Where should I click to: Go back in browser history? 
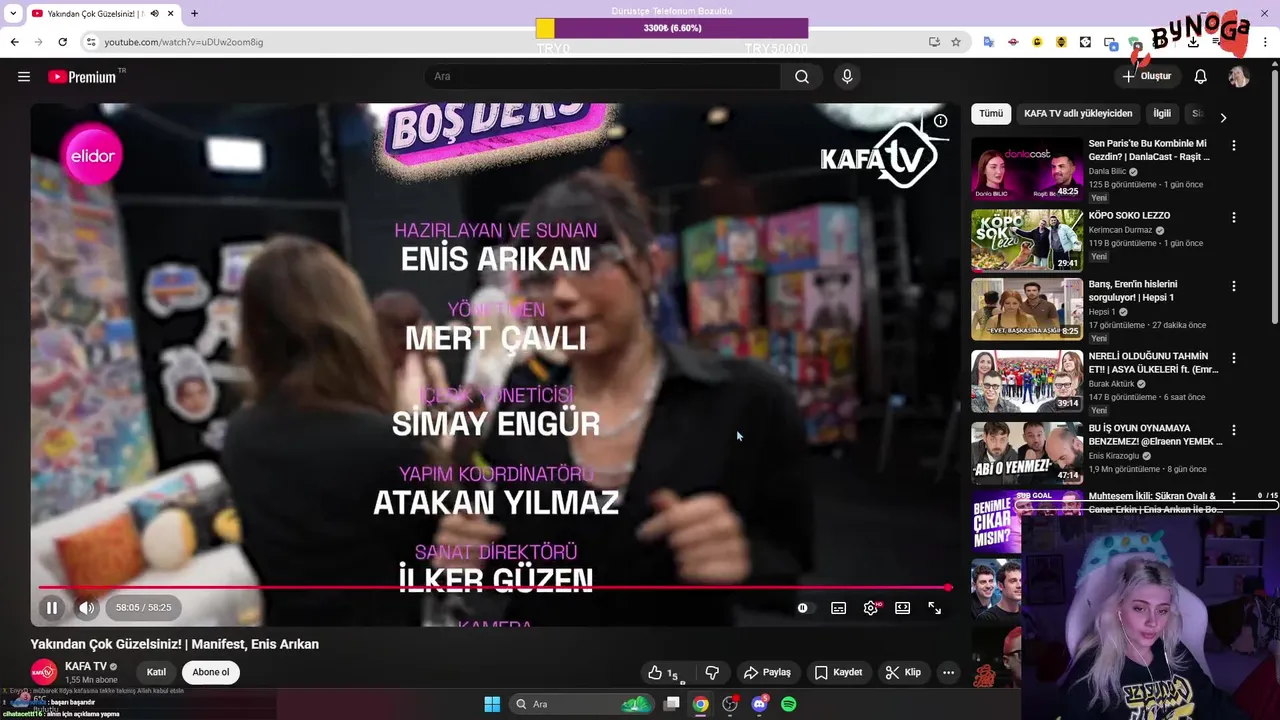pos(15,42)
